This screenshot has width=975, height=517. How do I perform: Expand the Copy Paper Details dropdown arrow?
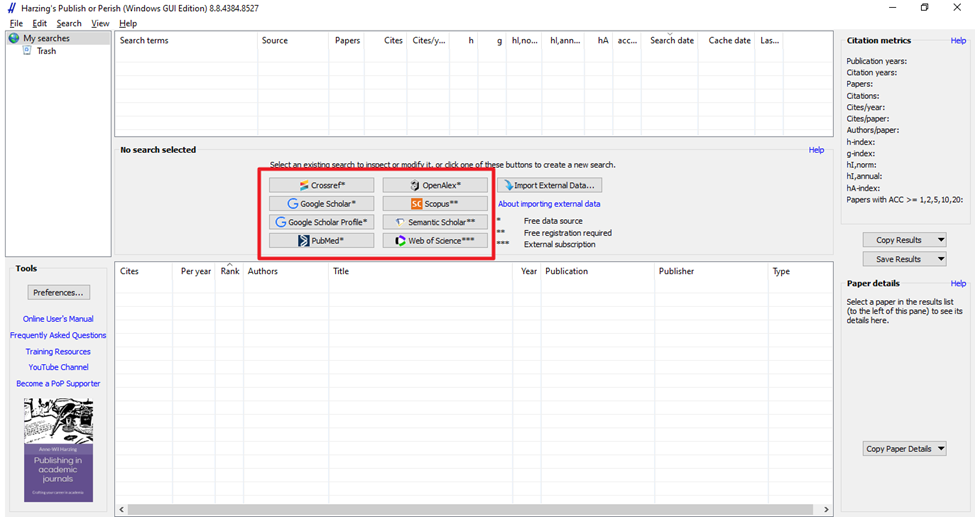coord(941,449)
